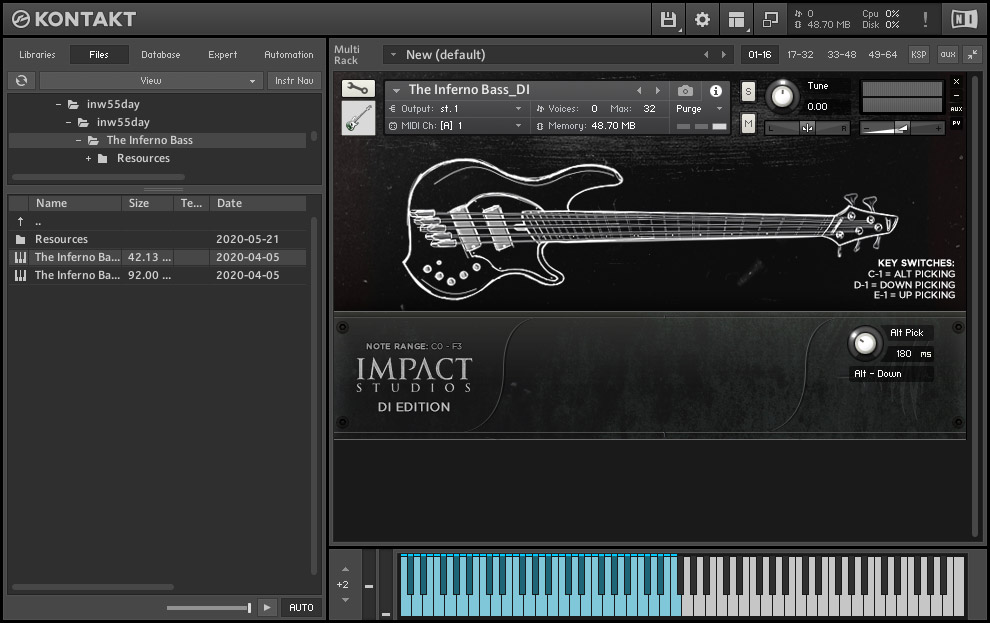Open the workspace layout icon
This screenshot has width=990, height=623.
[736, 19]
